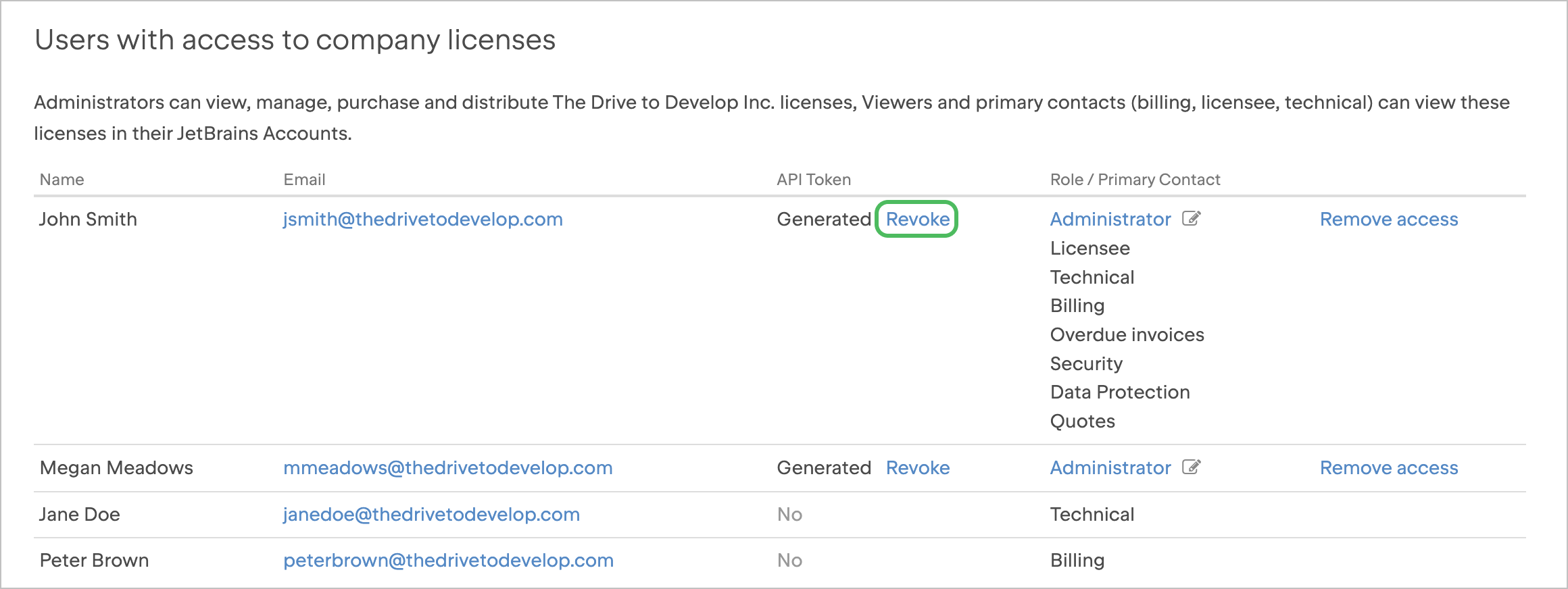Open peterbrown@thedrivetodevelop.com email link

point(448,561)
